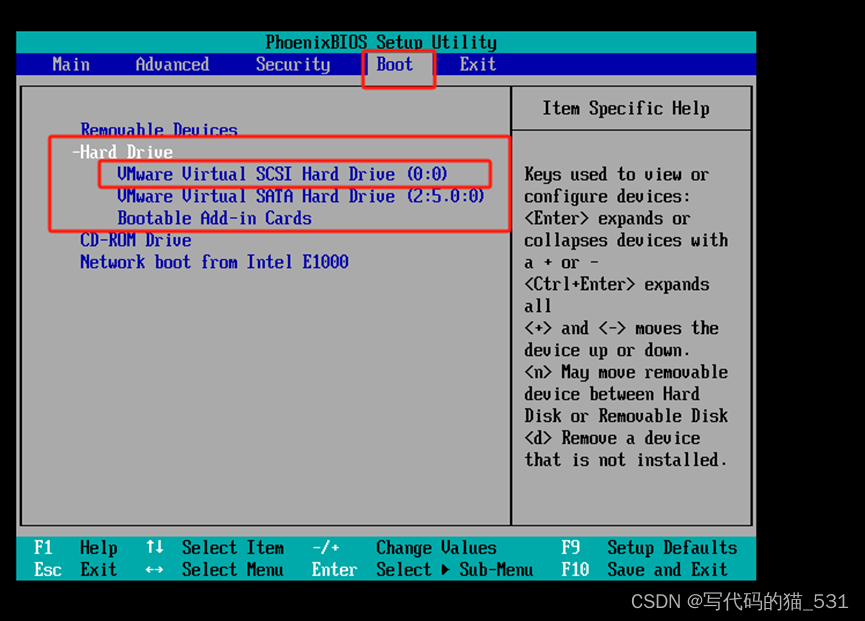Select VMware Virtual SATA Hard Drive (2:5.0:0)
865x621 pixels.
301,196
